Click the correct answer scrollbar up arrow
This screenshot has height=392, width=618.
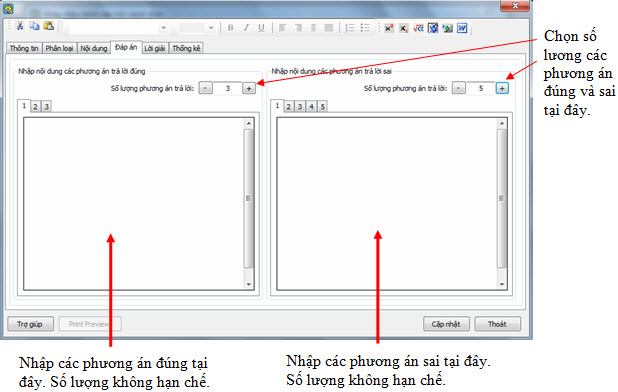248,124
